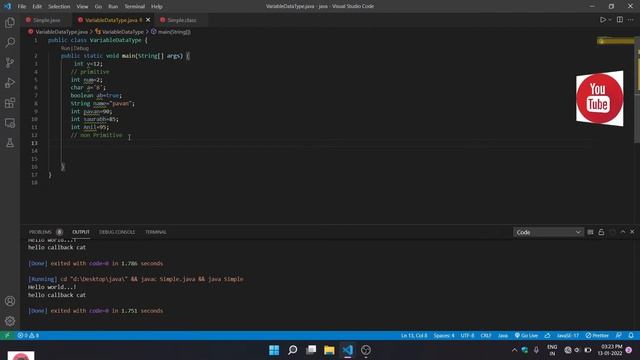Open taskbar clock and date
This screenshot has height=360, width=640.
tap(611, 350)
